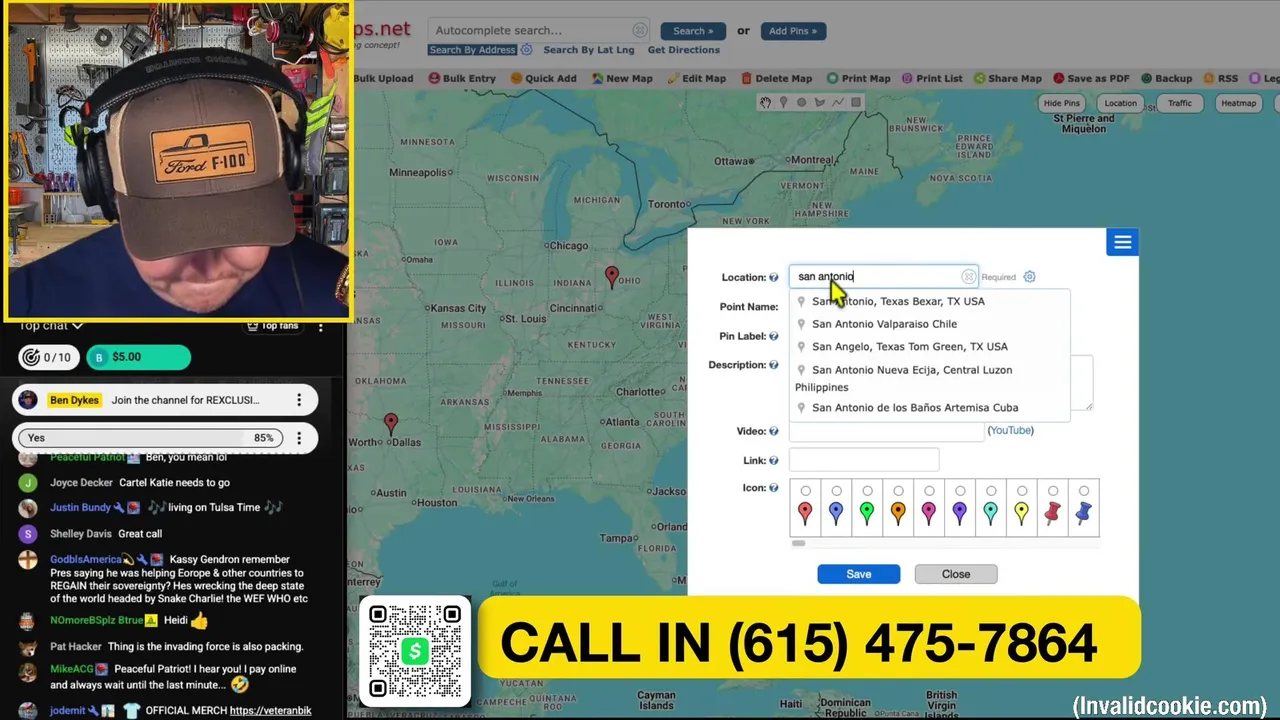The width and height of the screenshot is (1280, 720).
Task: Click the help icon beside Link label
Action: (774, 460)
